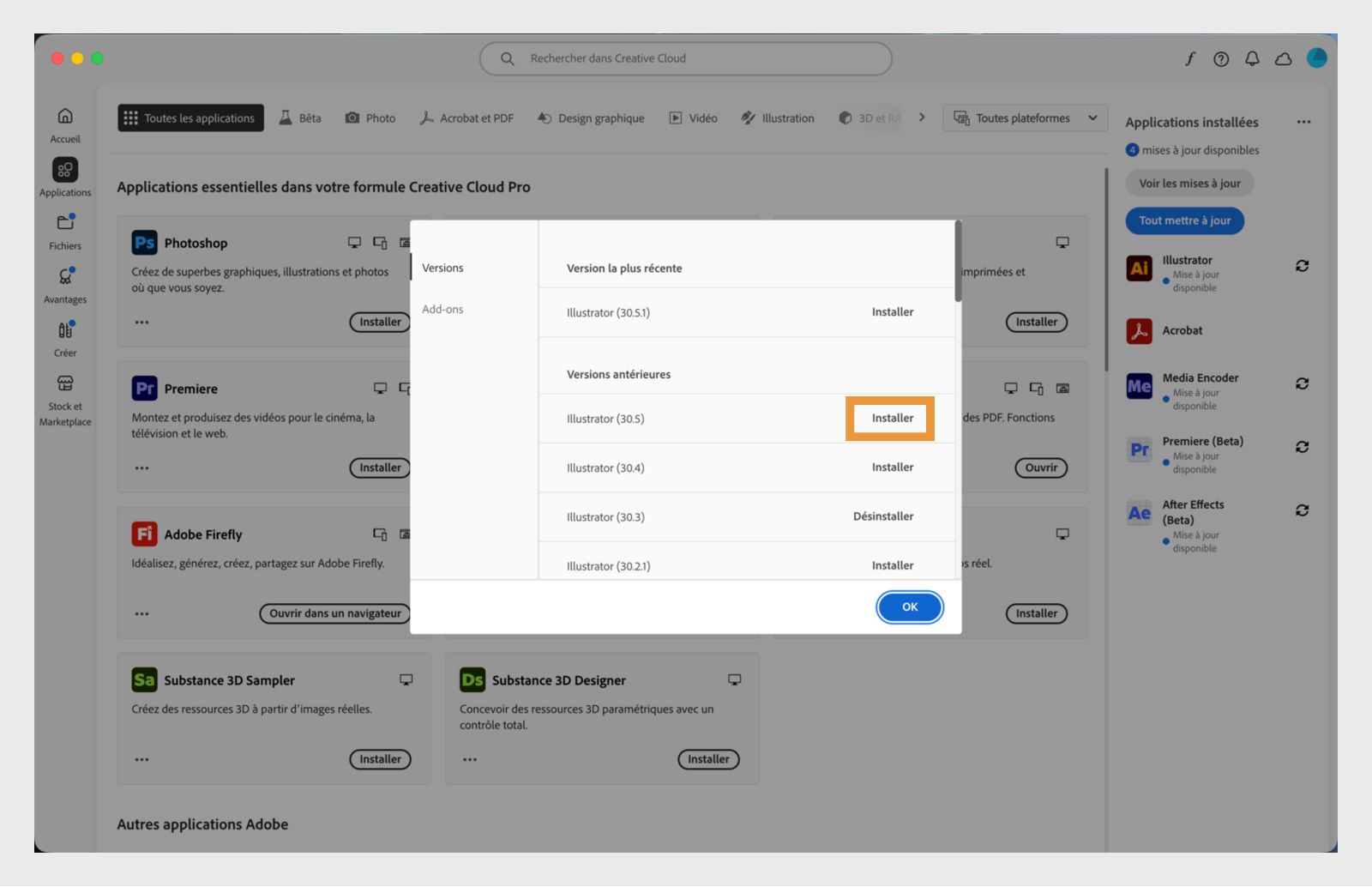Confirm the dialog with OK

(910, 607)
